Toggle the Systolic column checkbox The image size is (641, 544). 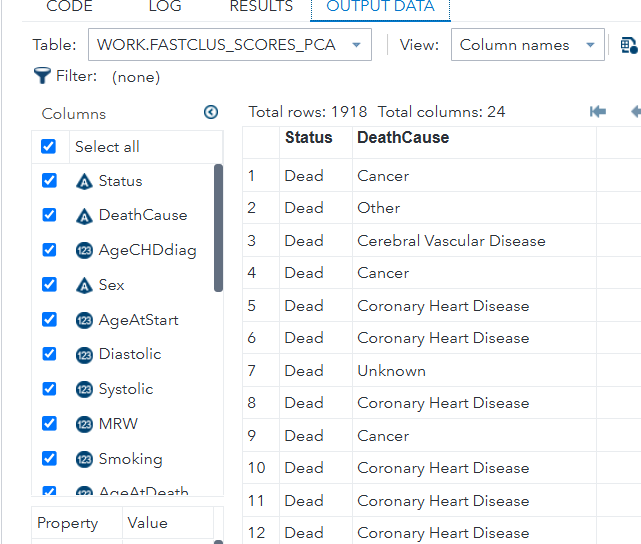tap(49, 389)
